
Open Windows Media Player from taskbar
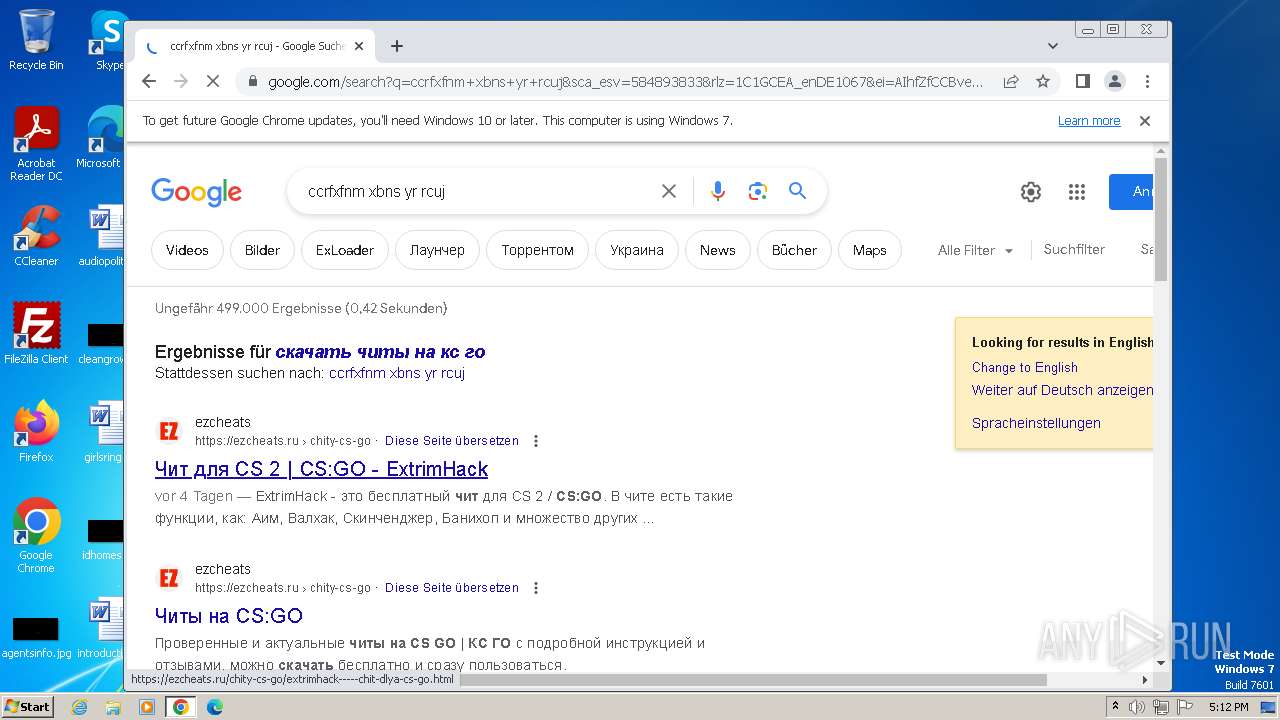(147, 707)
